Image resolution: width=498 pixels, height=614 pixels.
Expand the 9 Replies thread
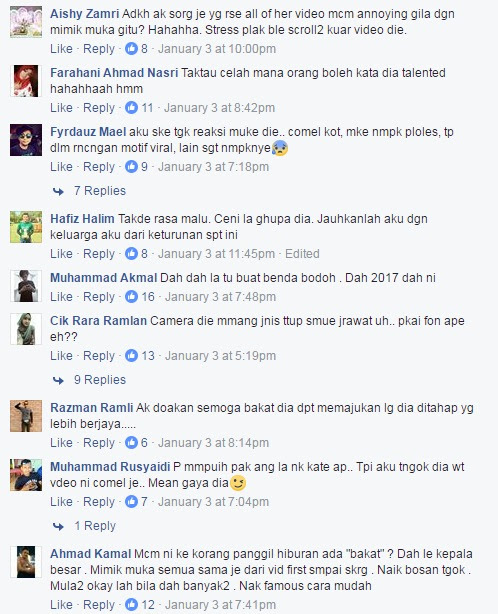pyautogui.click(x=100, y=379)
